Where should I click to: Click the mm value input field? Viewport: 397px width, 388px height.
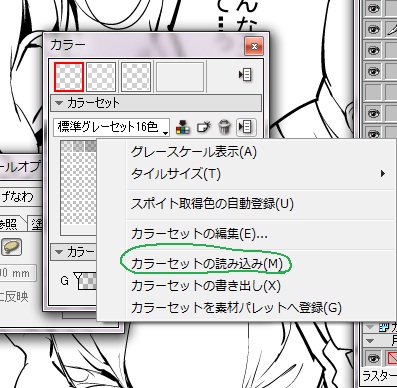tap(17, 274)
